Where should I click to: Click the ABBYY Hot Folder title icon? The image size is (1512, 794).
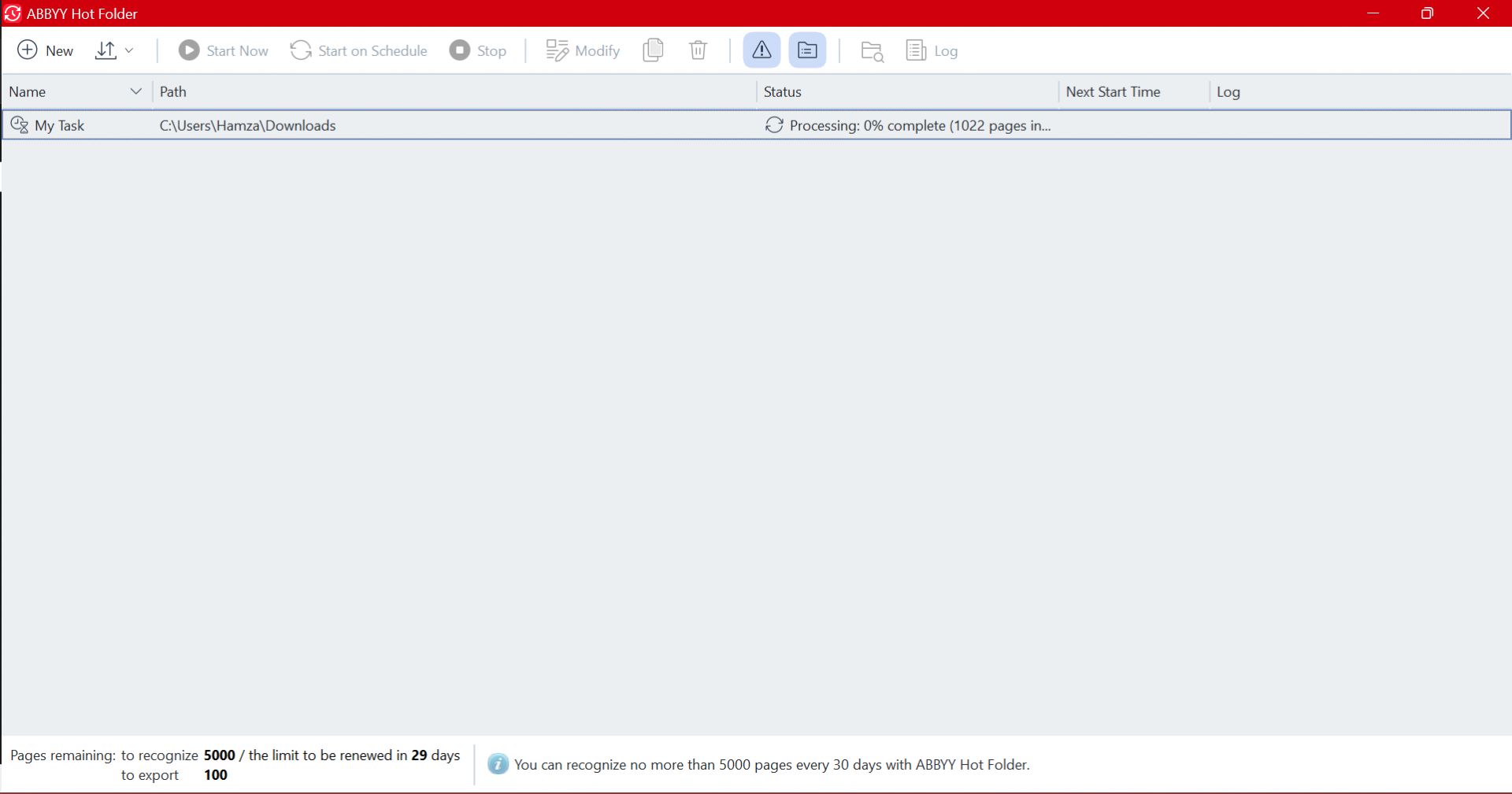(x=13, y=13)
